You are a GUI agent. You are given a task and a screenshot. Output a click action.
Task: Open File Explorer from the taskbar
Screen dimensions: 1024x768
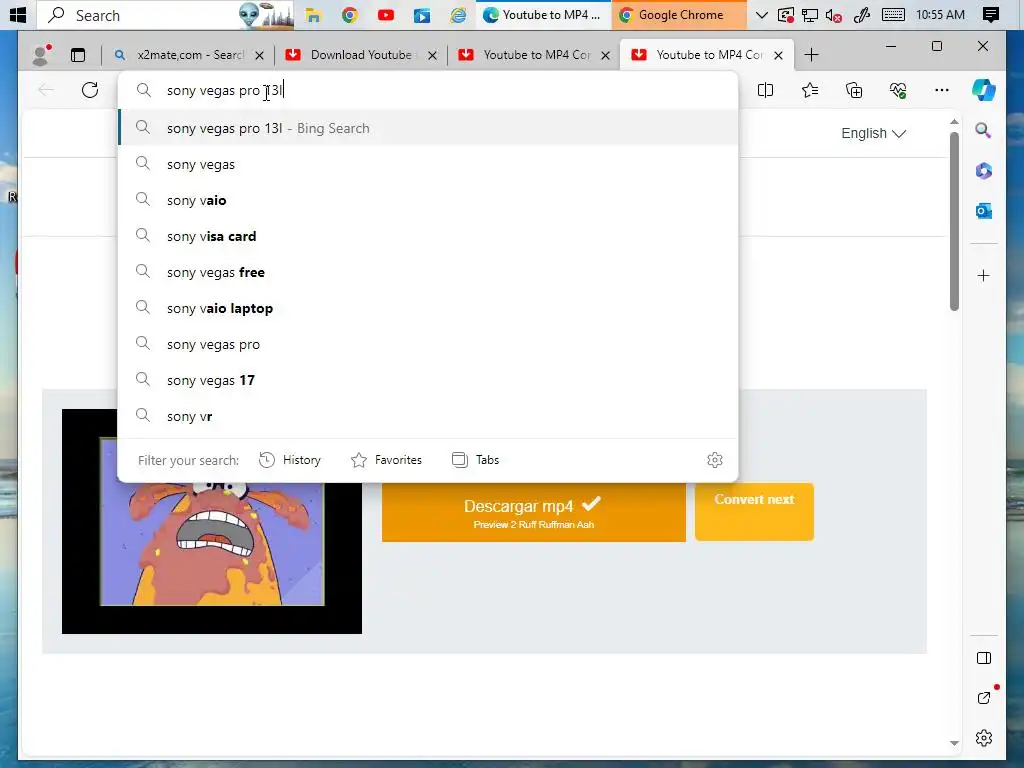click(x=314, y=15)
